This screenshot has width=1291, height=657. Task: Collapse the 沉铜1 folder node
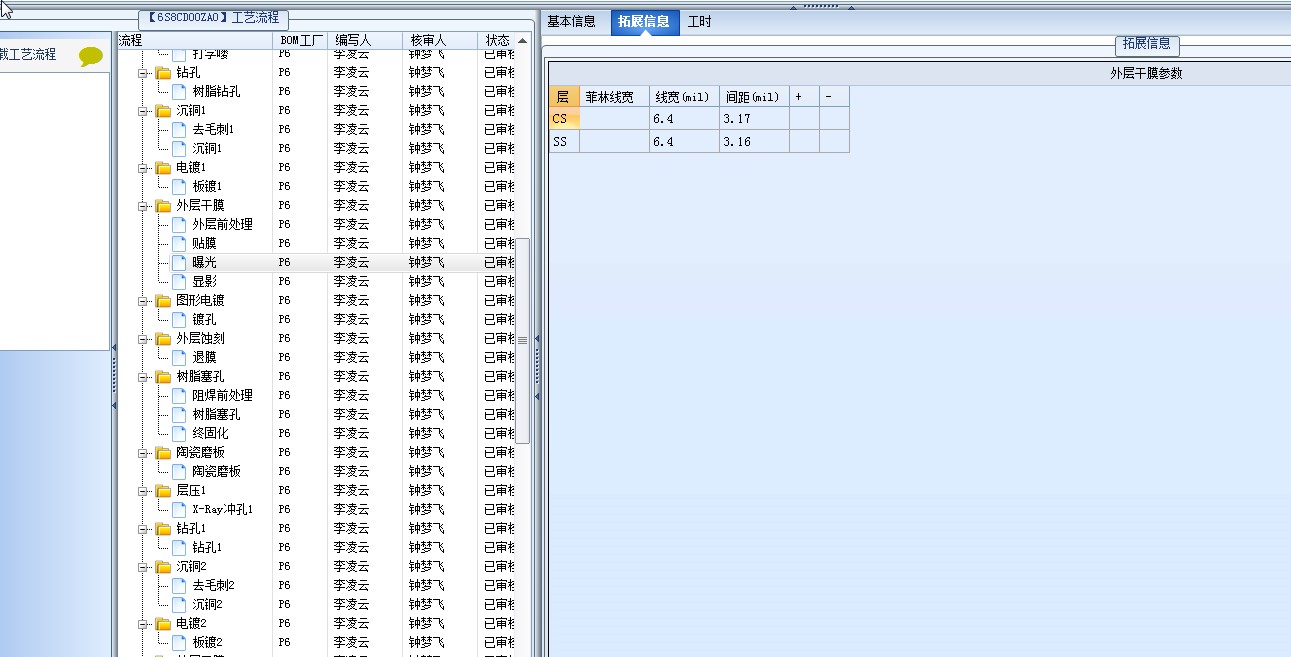(143, 111)
